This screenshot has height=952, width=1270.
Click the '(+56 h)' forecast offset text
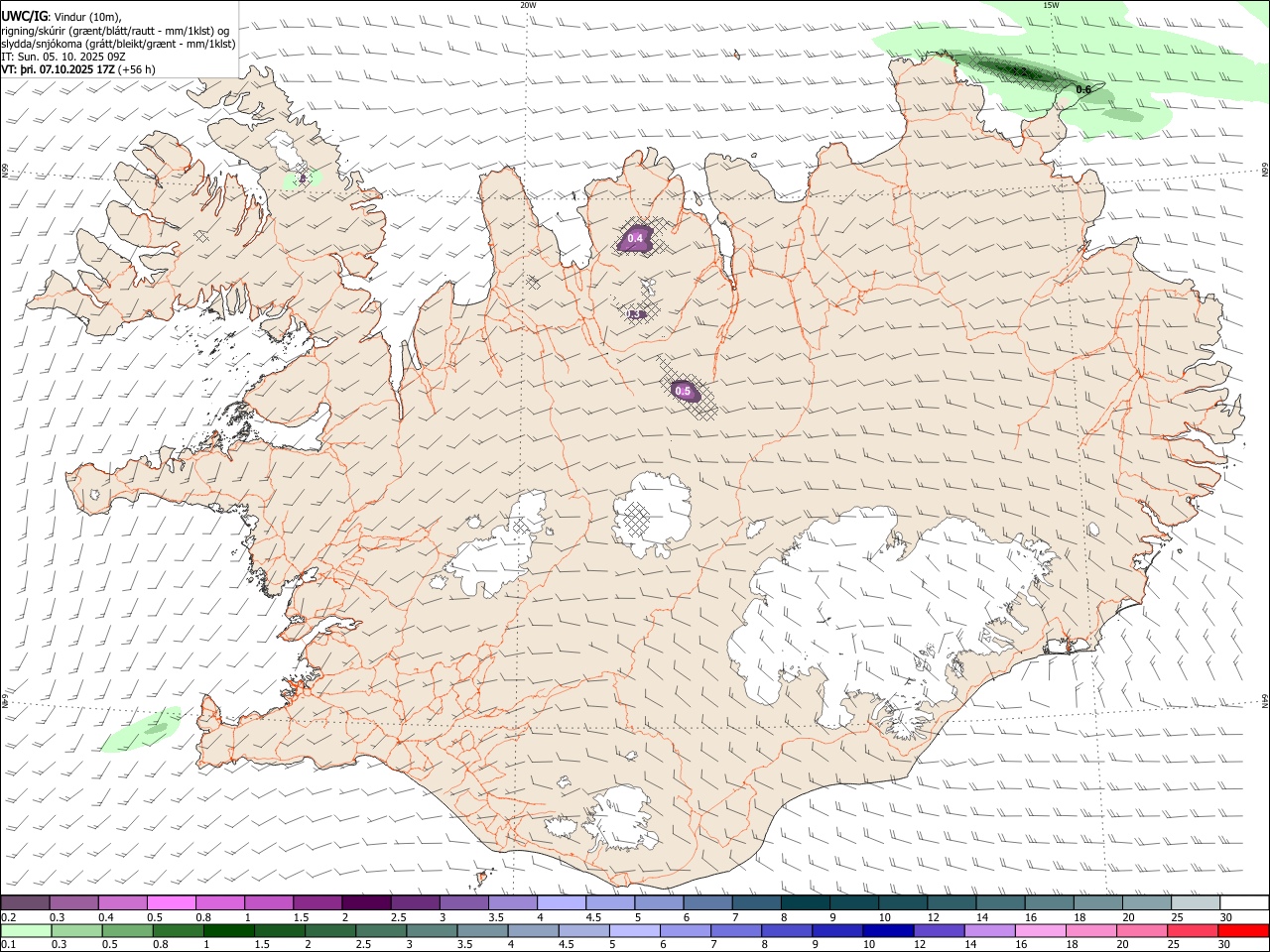[137, 69]
